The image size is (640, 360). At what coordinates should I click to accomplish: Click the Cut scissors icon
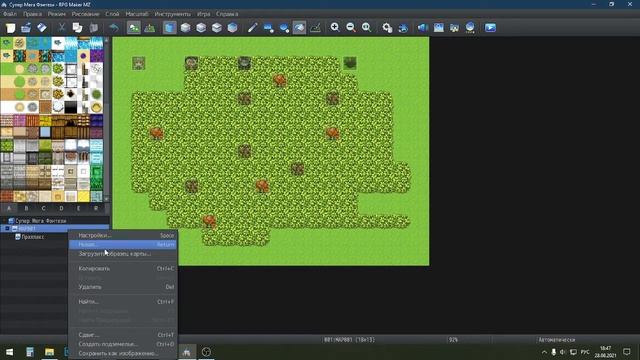click(61, 28)
